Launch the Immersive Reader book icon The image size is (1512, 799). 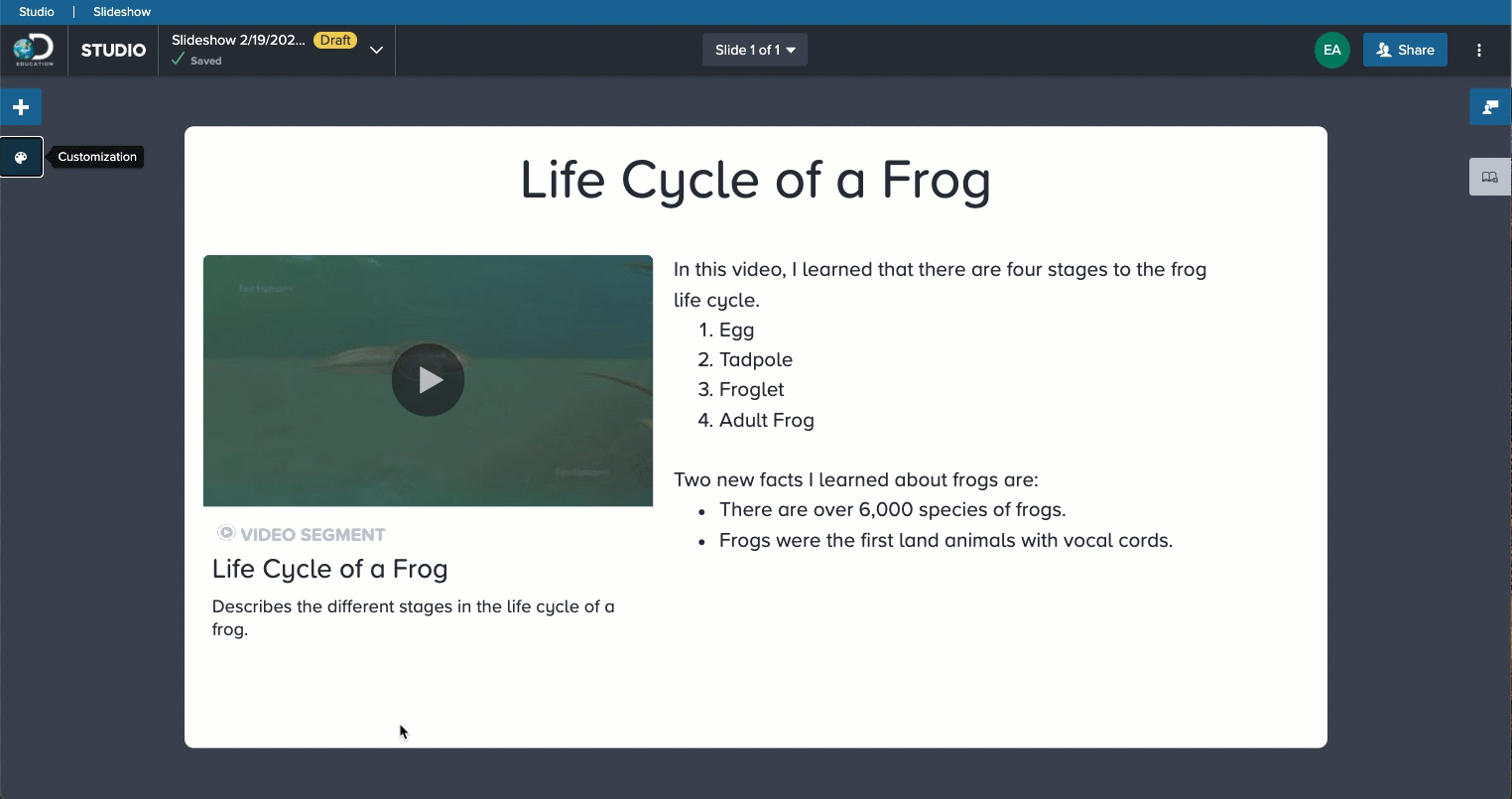coord(1489,177)
